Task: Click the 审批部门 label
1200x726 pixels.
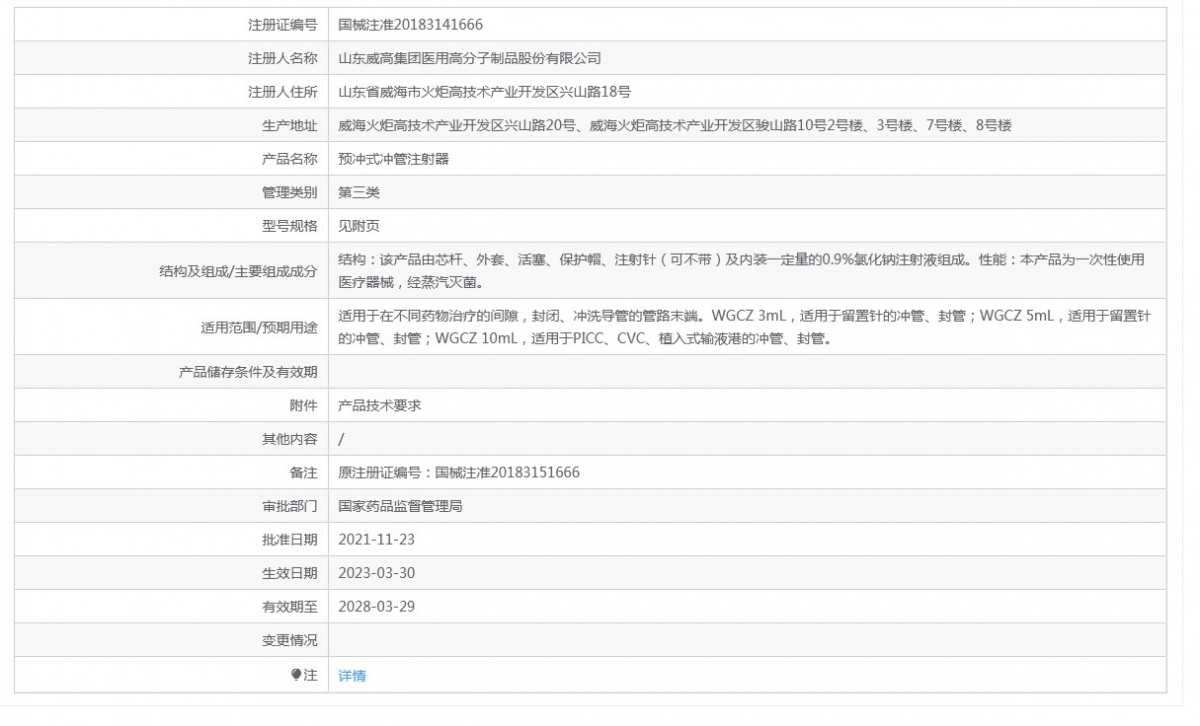Action: 290,506
